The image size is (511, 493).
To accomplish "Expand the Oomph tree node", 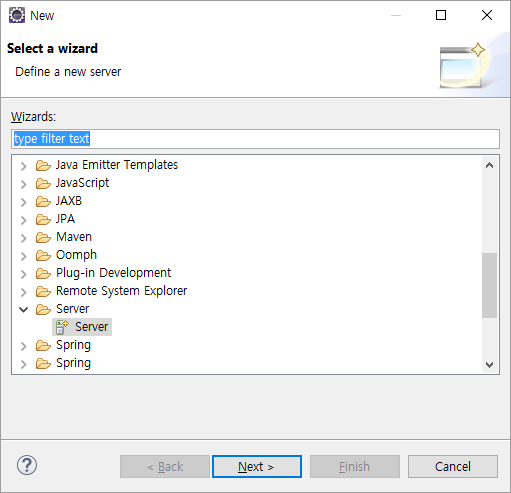I will [24, 256].
